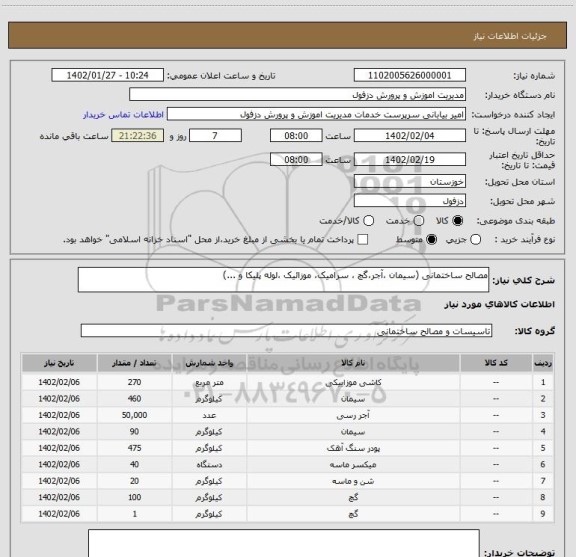Click unit عدد in row 3
Screen dimensions: 576x557
coord(209,415)
